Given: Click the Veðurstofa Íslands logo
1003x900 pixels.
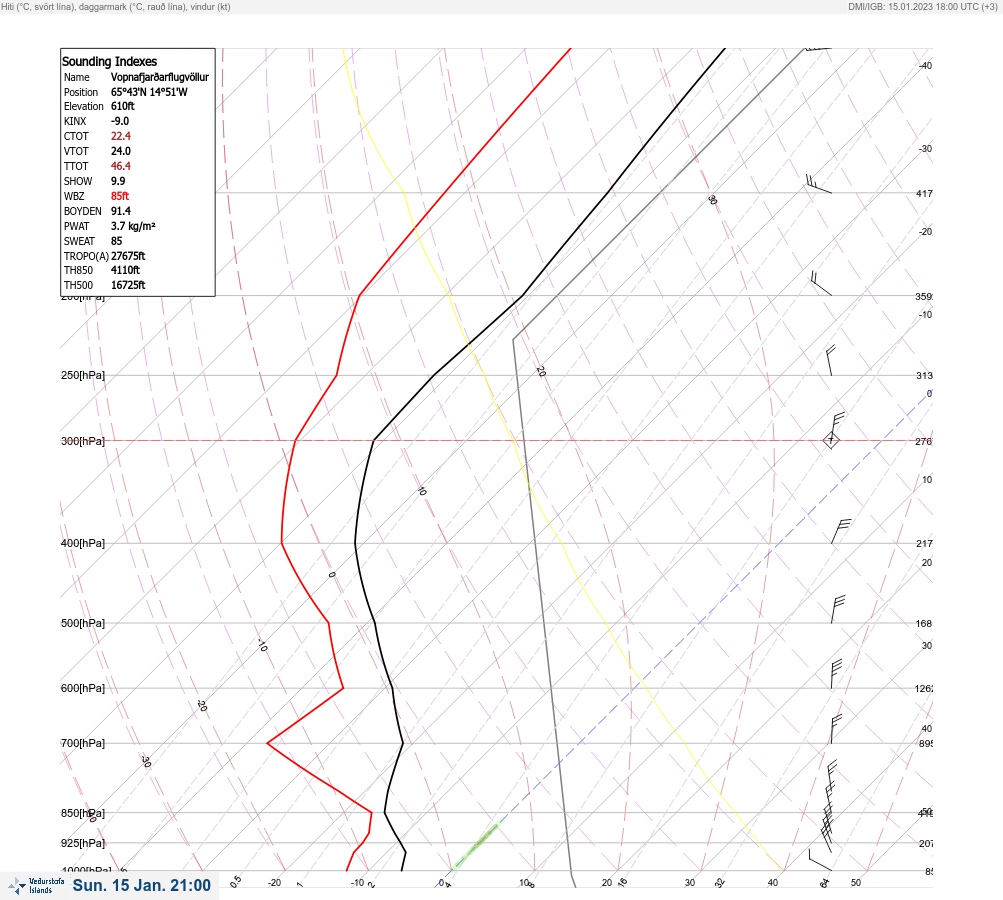Looking at the screenshot, I should (x=36, y=886).
